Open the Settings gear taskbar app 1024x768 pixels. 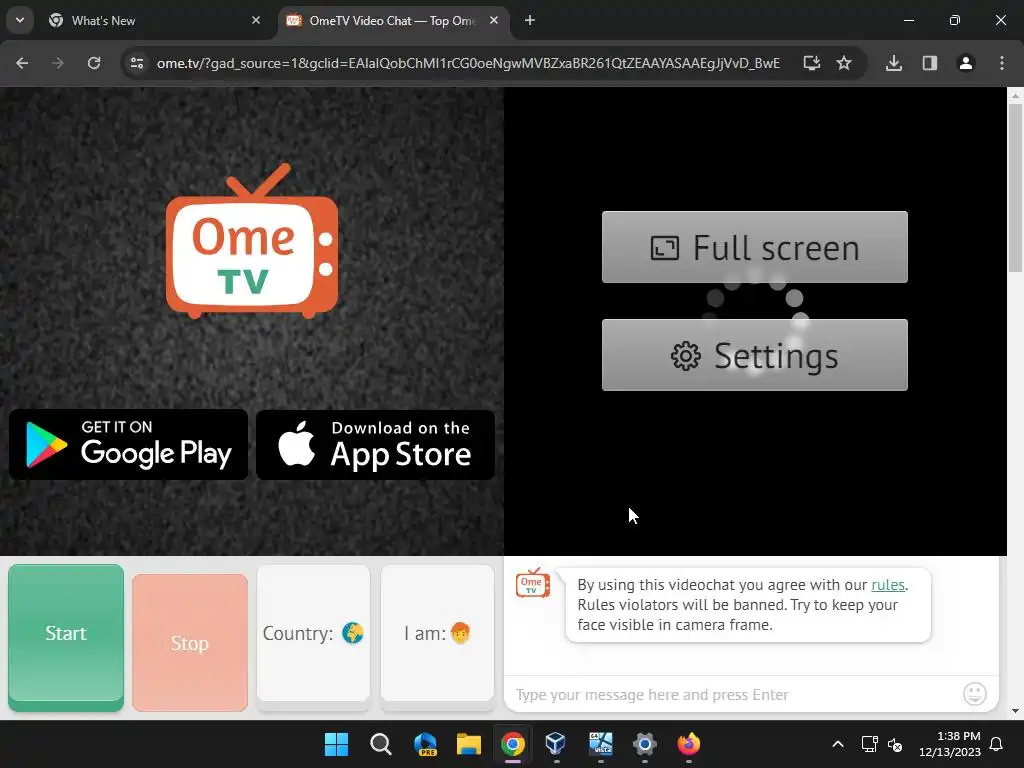tap(645, 744)
